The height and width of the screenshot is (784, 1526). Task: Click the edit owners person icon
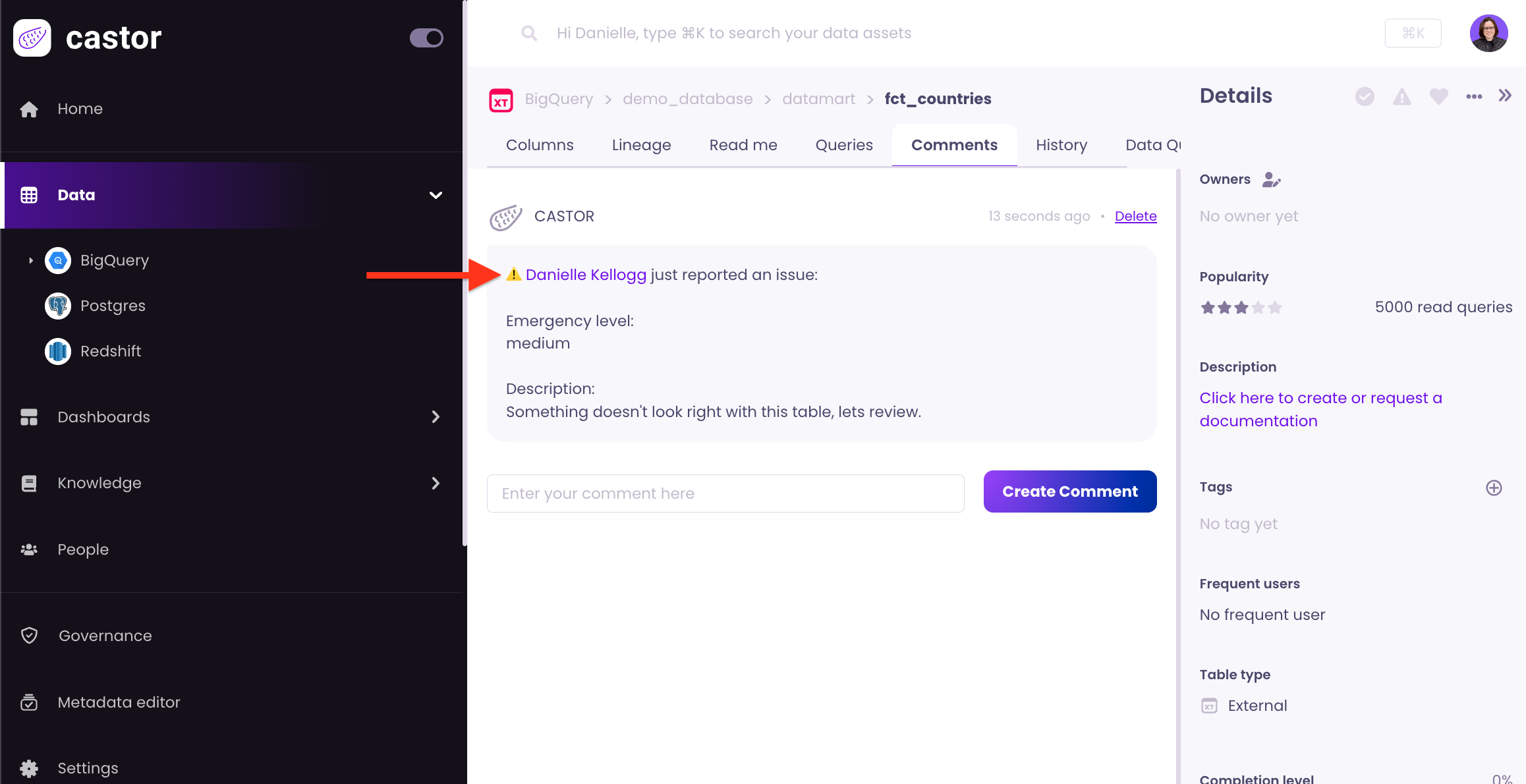1271,180
